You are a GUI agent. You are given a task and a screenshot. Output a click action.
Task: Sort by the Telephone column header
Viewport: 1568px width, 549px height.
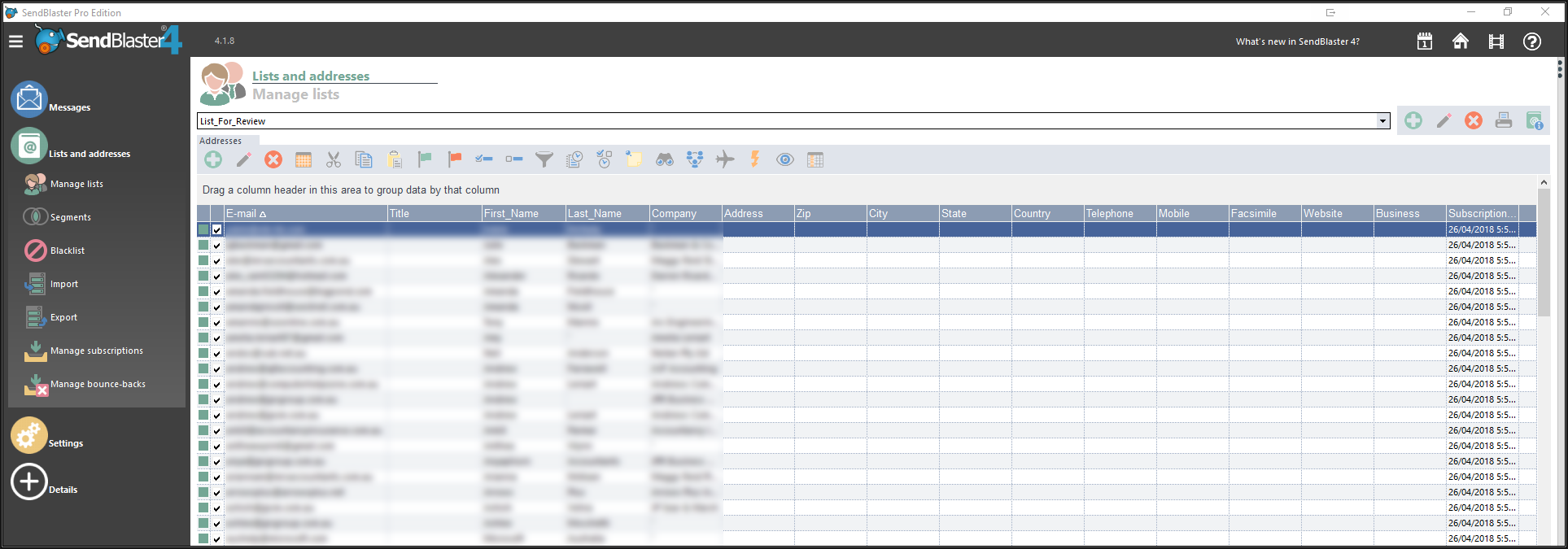(1120, 213)
